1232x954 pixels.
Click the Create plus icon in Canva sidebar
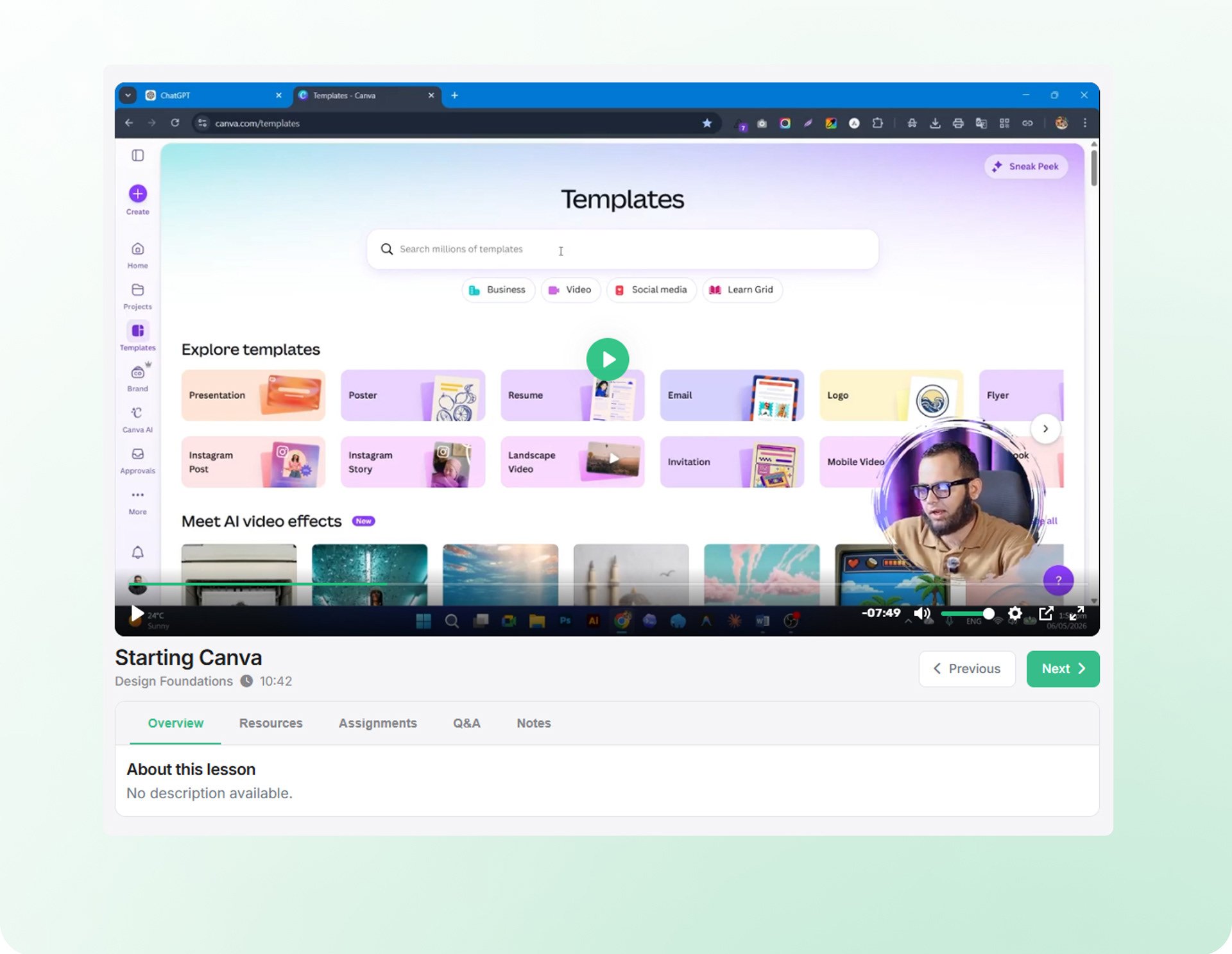click(137, 194)
